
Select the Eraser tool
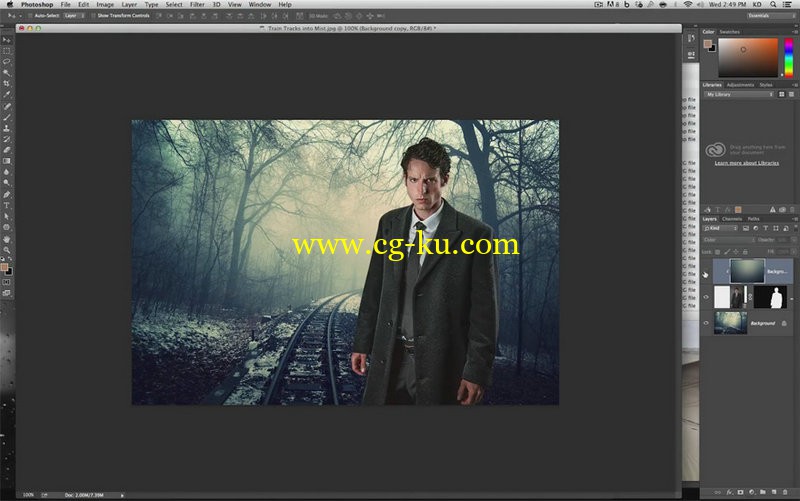[x=7, y=150]
